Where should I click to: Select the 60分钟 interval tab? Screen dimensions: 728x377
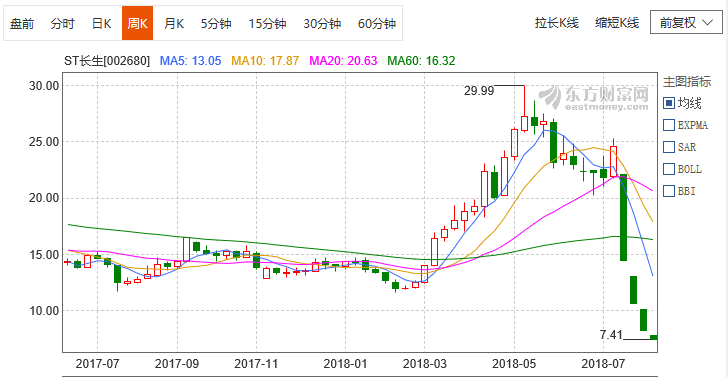click(377, 23)
